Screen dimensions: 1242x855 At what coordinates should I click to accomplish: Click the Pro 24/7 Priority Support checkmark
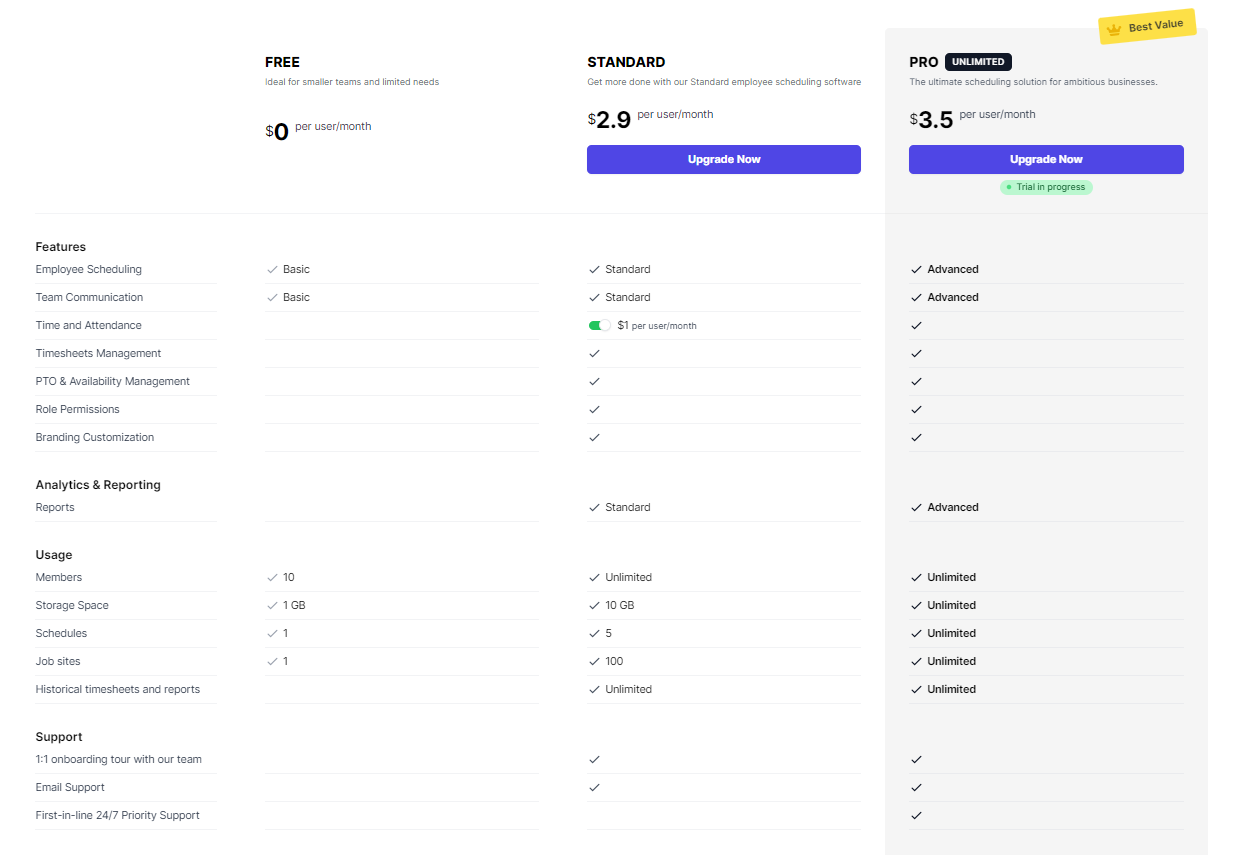click(x=916, y=815)
